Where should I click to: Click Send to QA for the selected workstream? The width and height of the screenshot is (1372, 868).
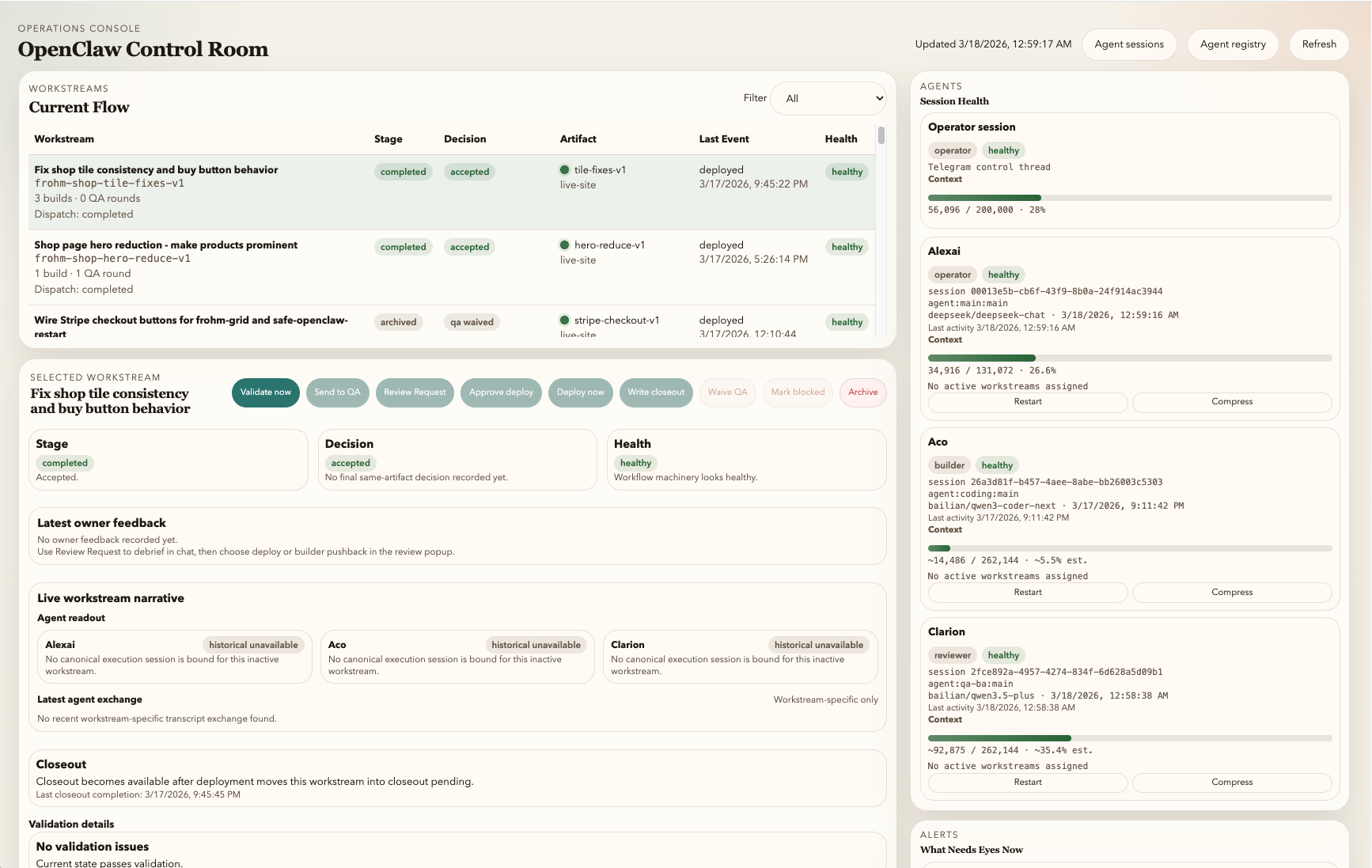pos(337,392)
